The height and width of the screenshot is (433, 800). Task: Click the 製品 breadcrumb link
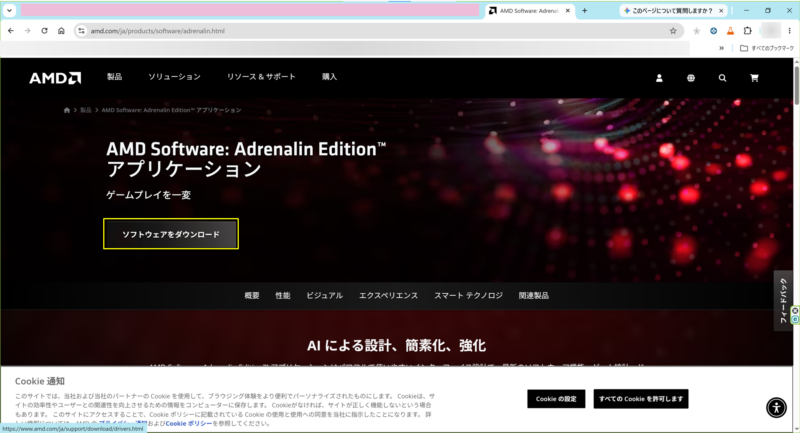(x=86, y=110)
